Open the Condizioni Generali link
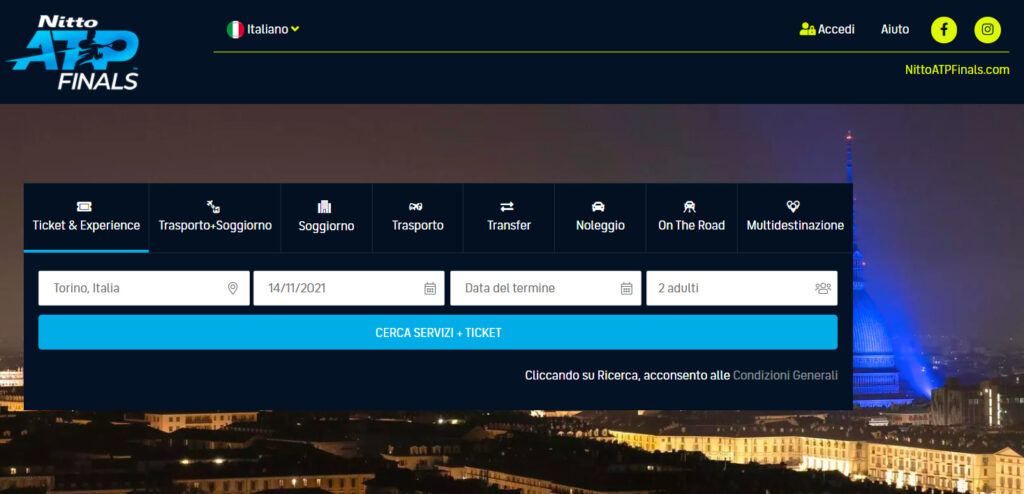 coord(785,376)
